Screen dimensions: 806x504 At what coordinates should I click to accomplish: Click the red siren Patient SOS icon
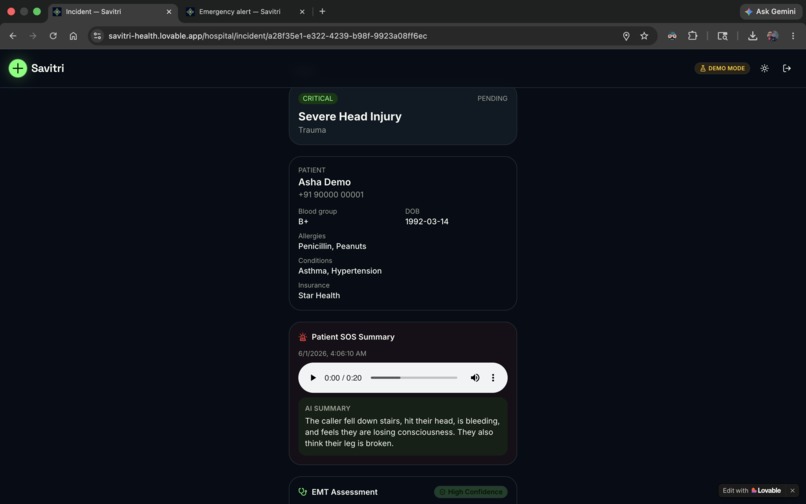point(303,337)
